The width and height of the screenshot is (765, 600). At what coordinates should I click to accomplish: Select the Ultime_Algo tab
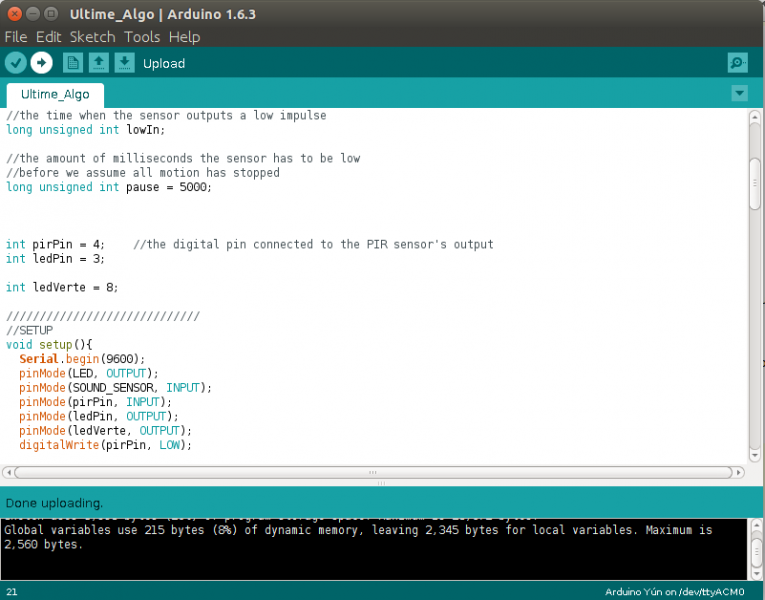tap(55, 95)
